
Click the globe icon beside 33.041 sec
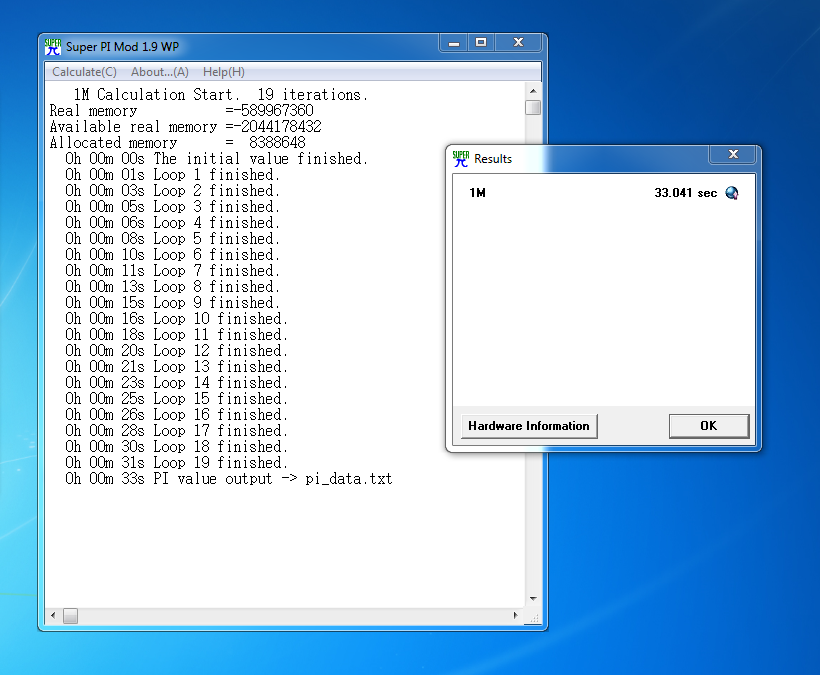(x=732, y=193)
